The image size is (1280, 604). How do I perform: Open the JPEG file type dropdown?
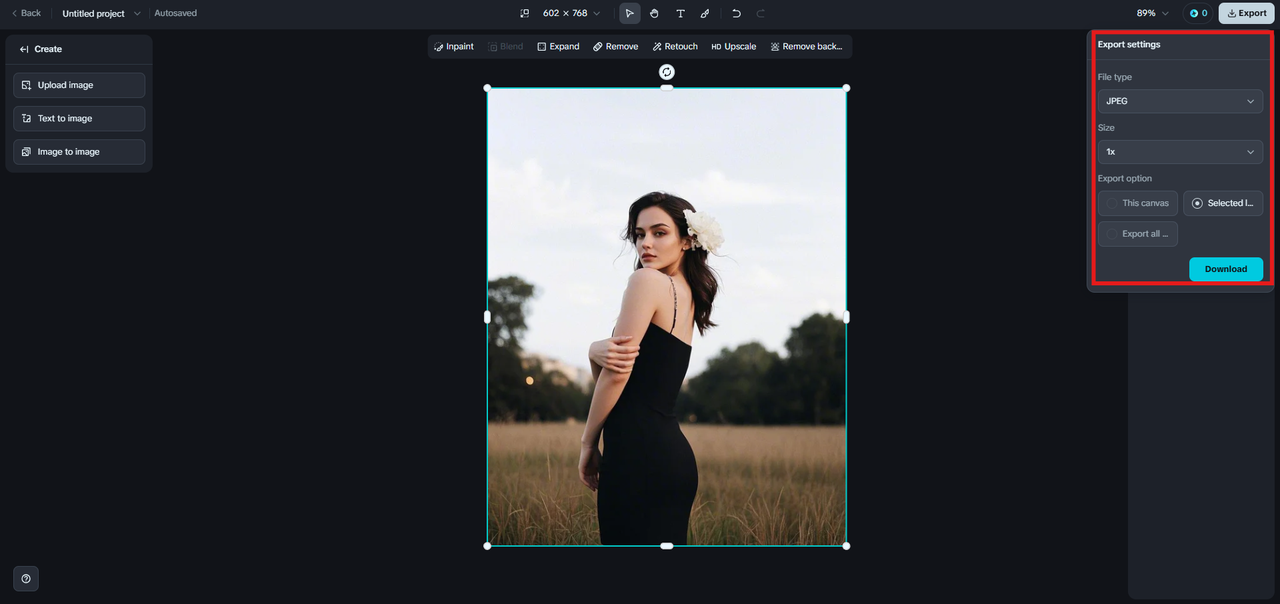click(1180, 101)
